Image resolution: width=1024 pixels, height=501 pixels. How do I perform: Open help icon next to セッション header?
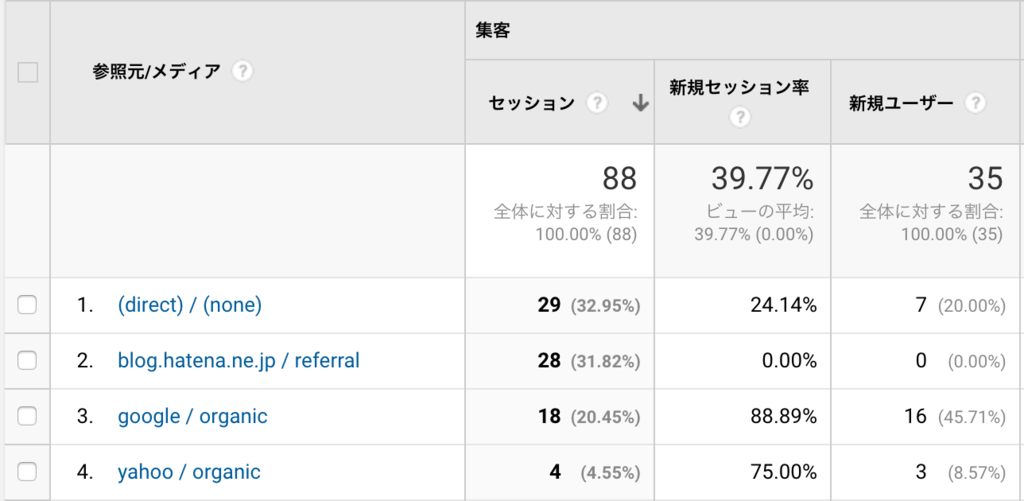(x=596, y=103)
